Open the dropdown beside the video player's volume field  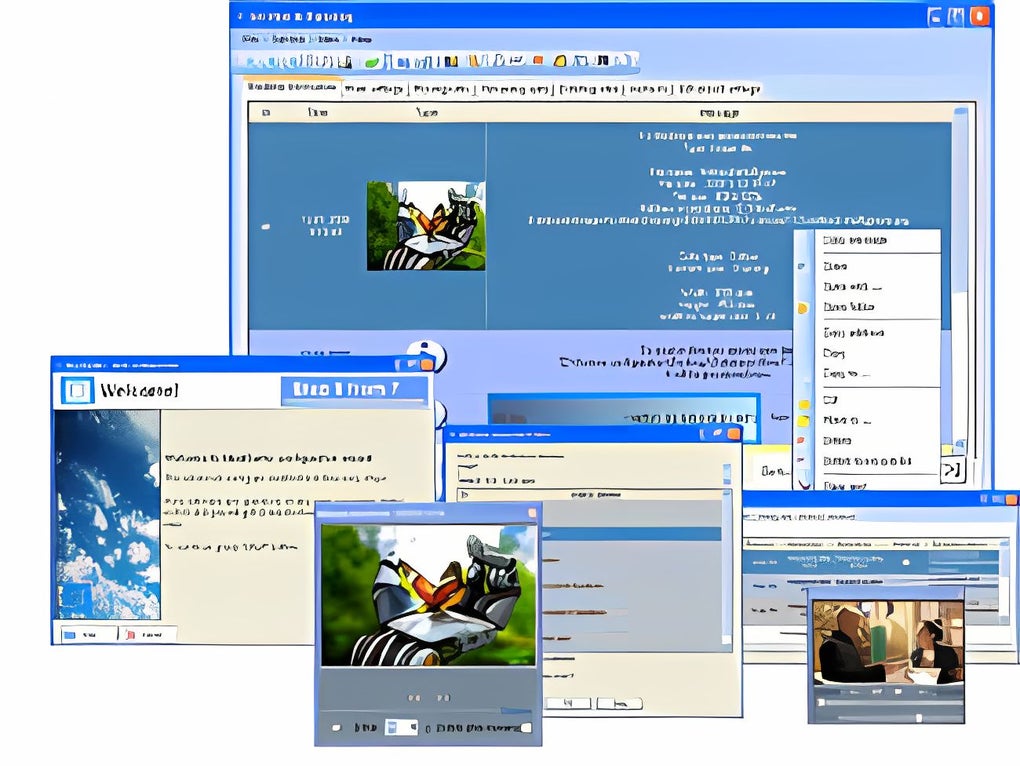(x=414, y=727)
